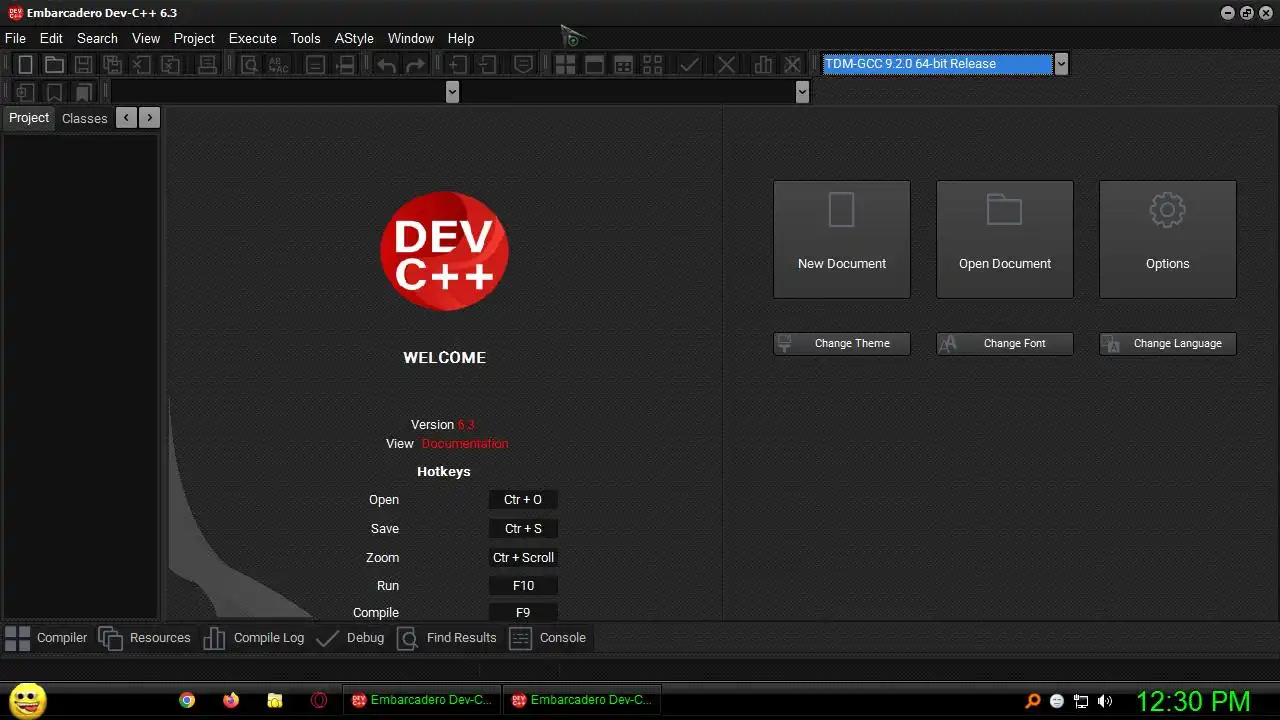Viewport: 1280px width, 720px height.
Task: Click the Replace AB-AC toolbar icon
Action: click(278, 64)
